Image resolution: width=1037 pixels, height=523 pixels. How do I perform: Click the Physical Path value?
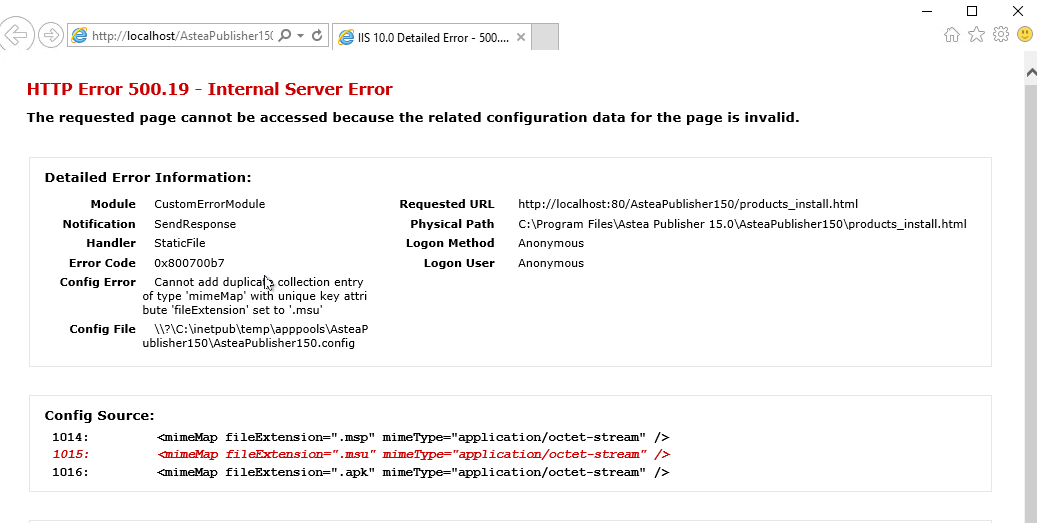[x=742, y=224]
